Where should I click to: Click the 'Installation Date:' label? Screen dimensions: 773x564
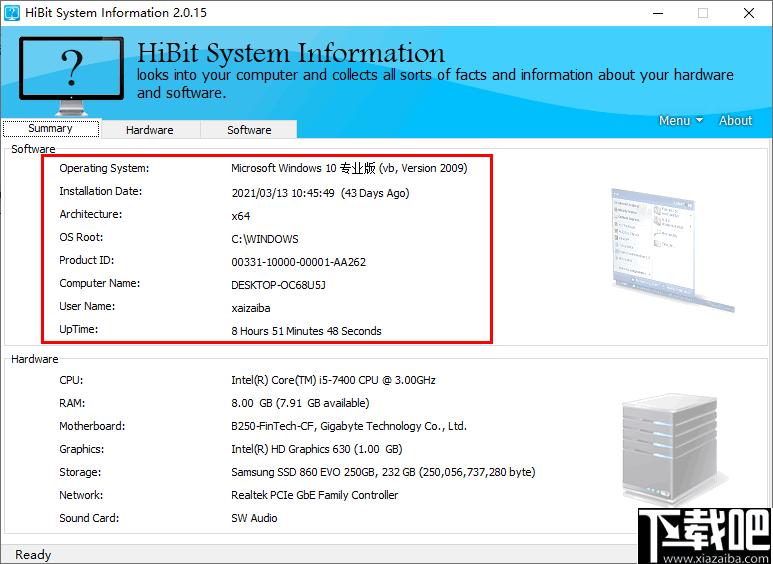point(101,191)
